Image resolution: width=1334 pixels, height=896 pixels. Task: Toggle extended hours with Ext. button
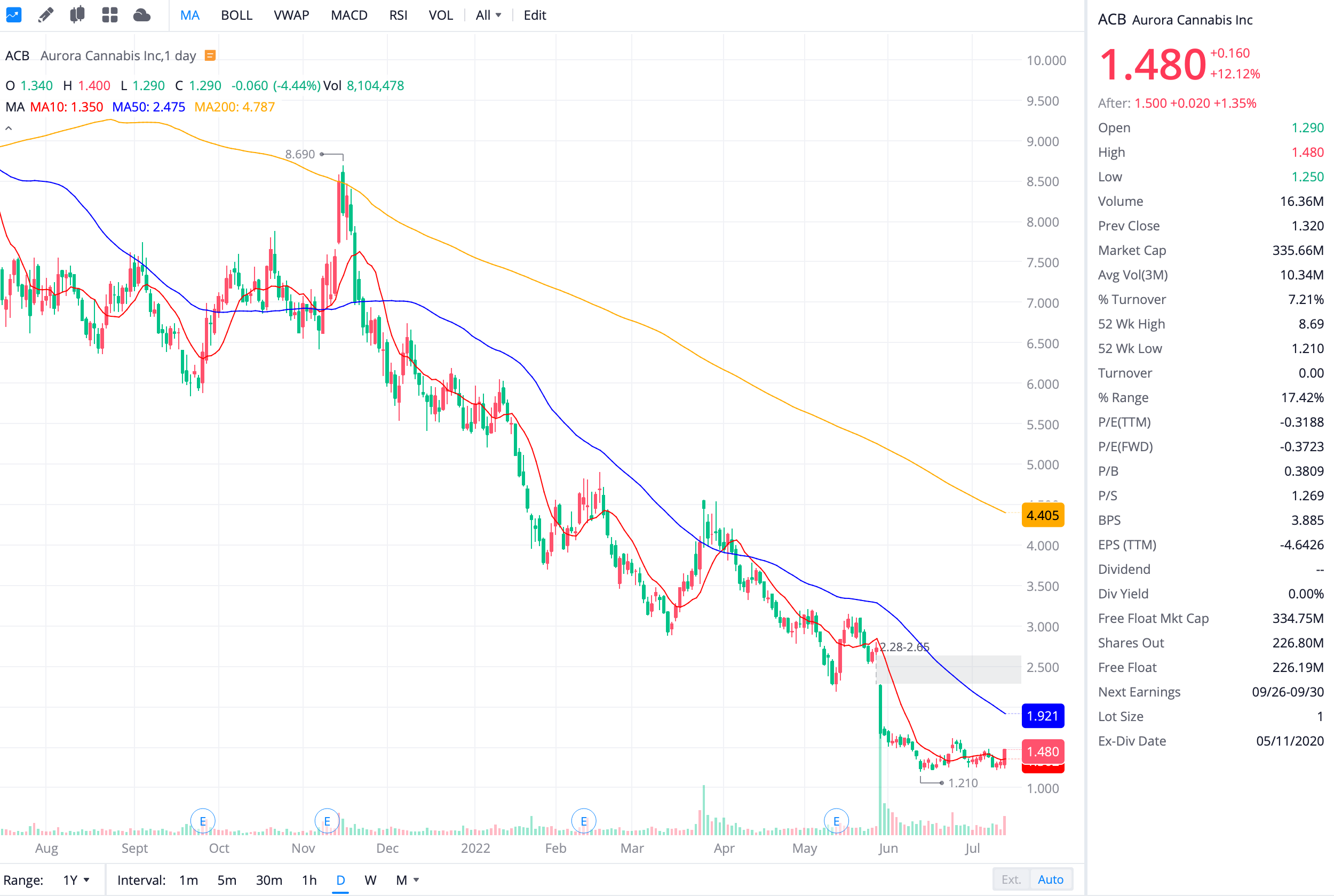[x=1011, y=879]
